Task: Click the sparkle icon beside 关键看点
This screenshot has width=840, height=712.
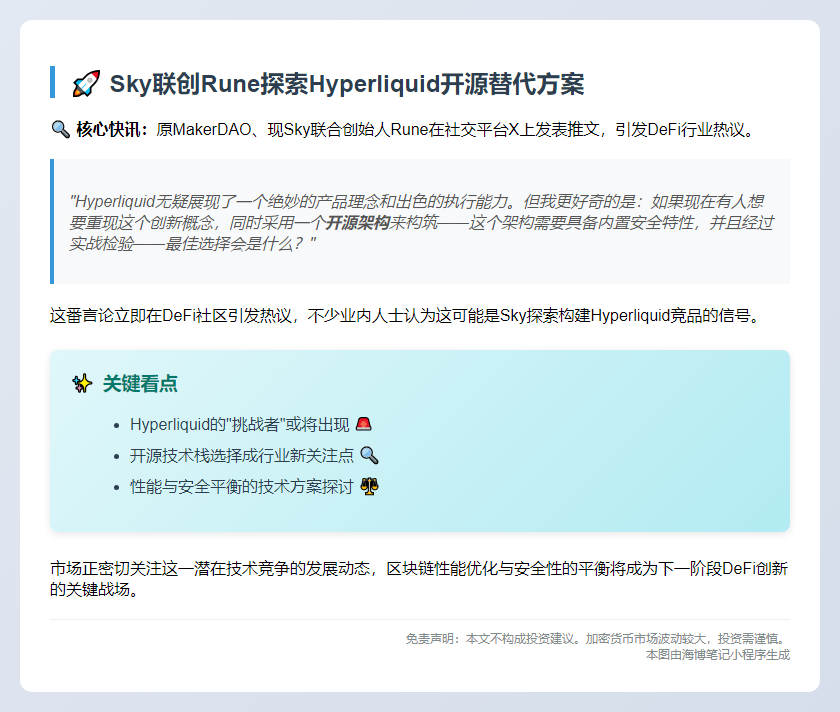Action: pos(82,384)
